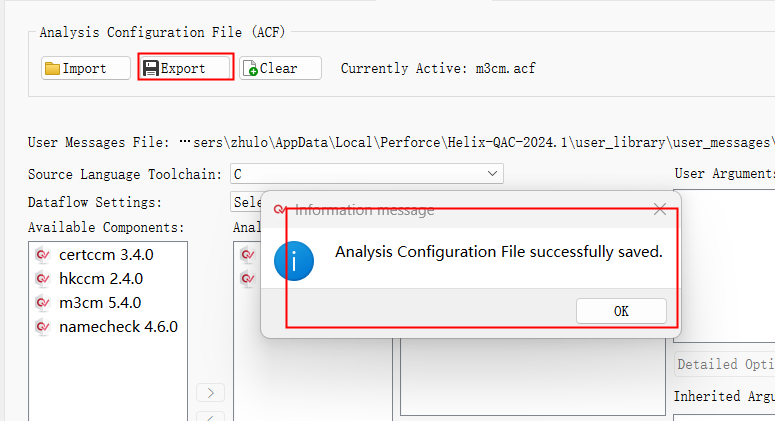
Task: Select hkccm 2.4.0 in Available Components
Action: 100,278
